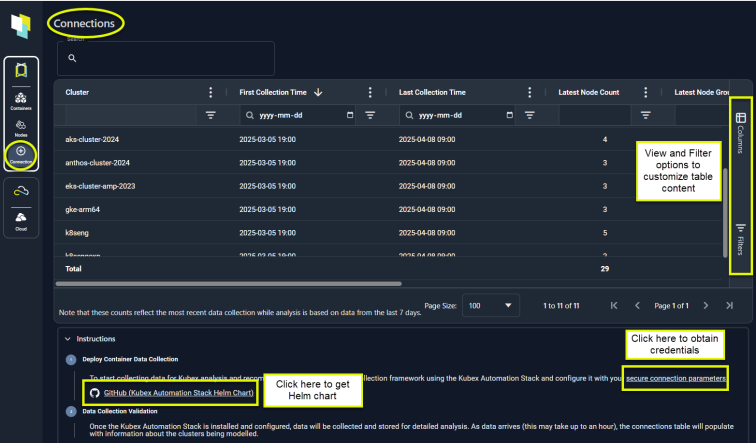Open the Connection sidebar icon

point(21,155)
